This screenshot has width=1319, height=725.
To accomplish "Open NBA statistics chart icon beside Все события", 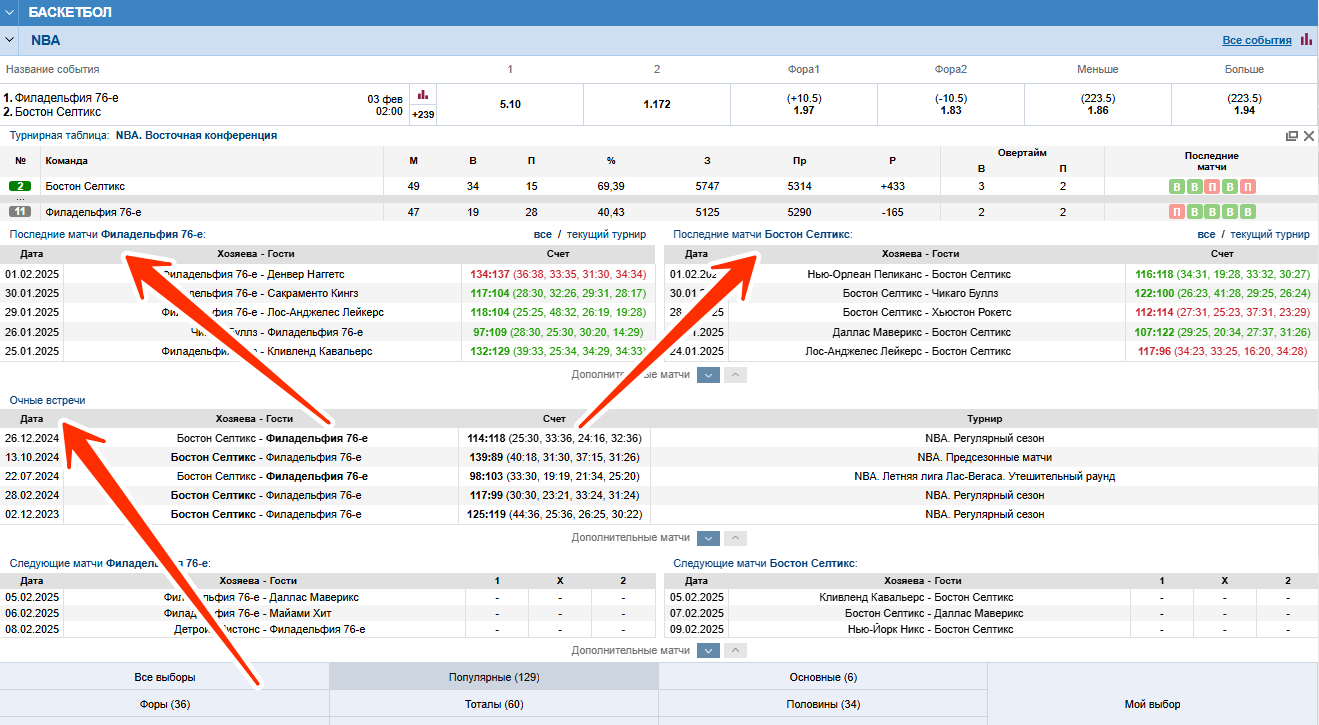I will pos(1306,40).
